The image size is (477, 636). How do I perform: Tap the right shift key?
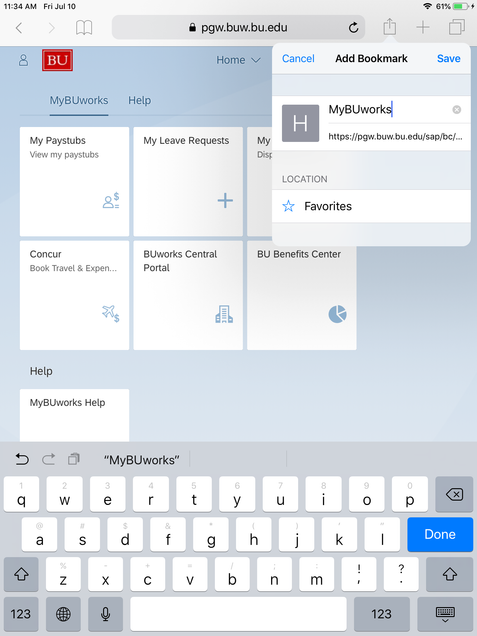click(x=449, y=574)
